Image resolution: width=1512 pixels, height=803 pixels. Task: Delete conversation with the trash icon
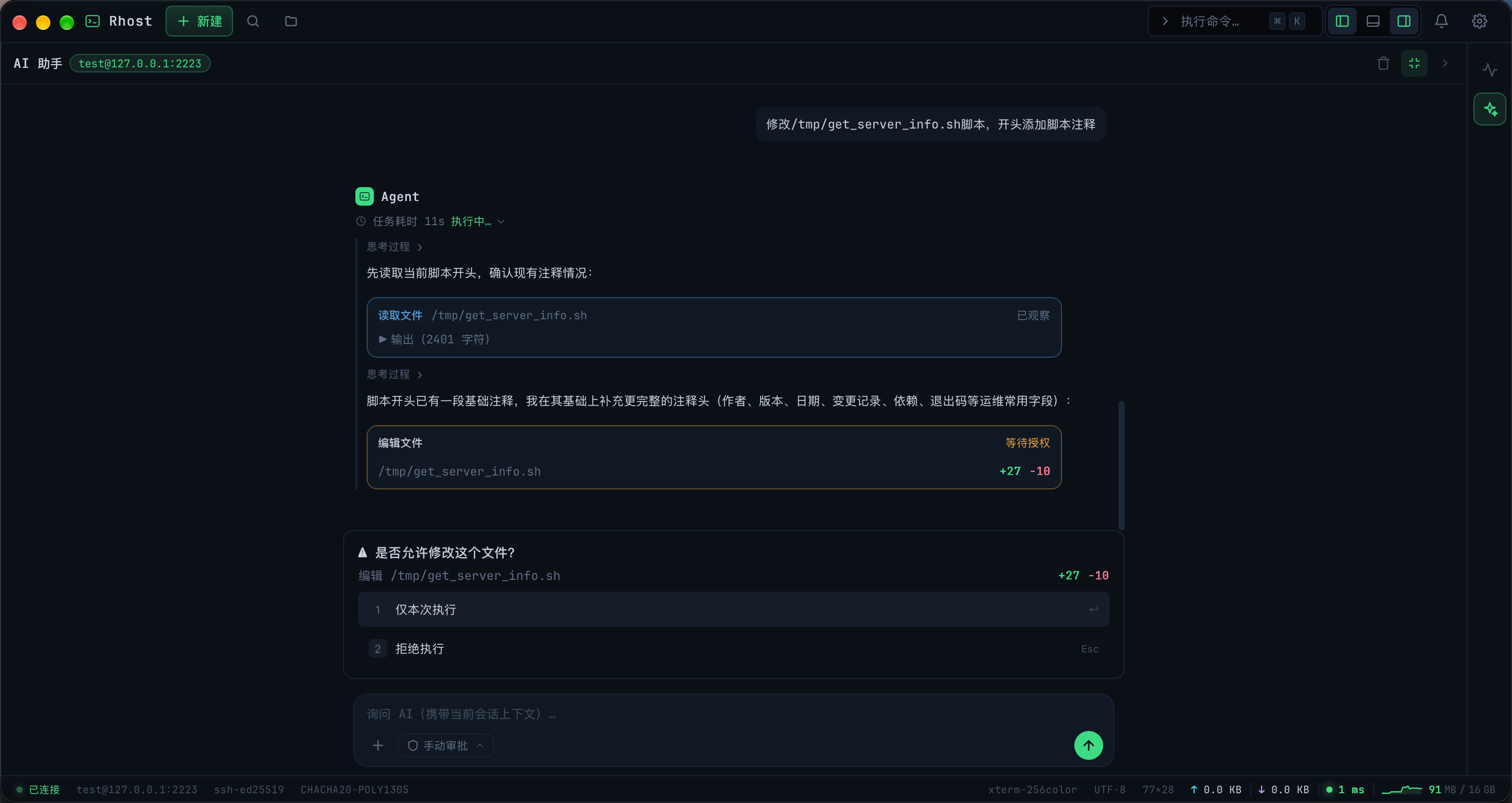[1383, 63]
